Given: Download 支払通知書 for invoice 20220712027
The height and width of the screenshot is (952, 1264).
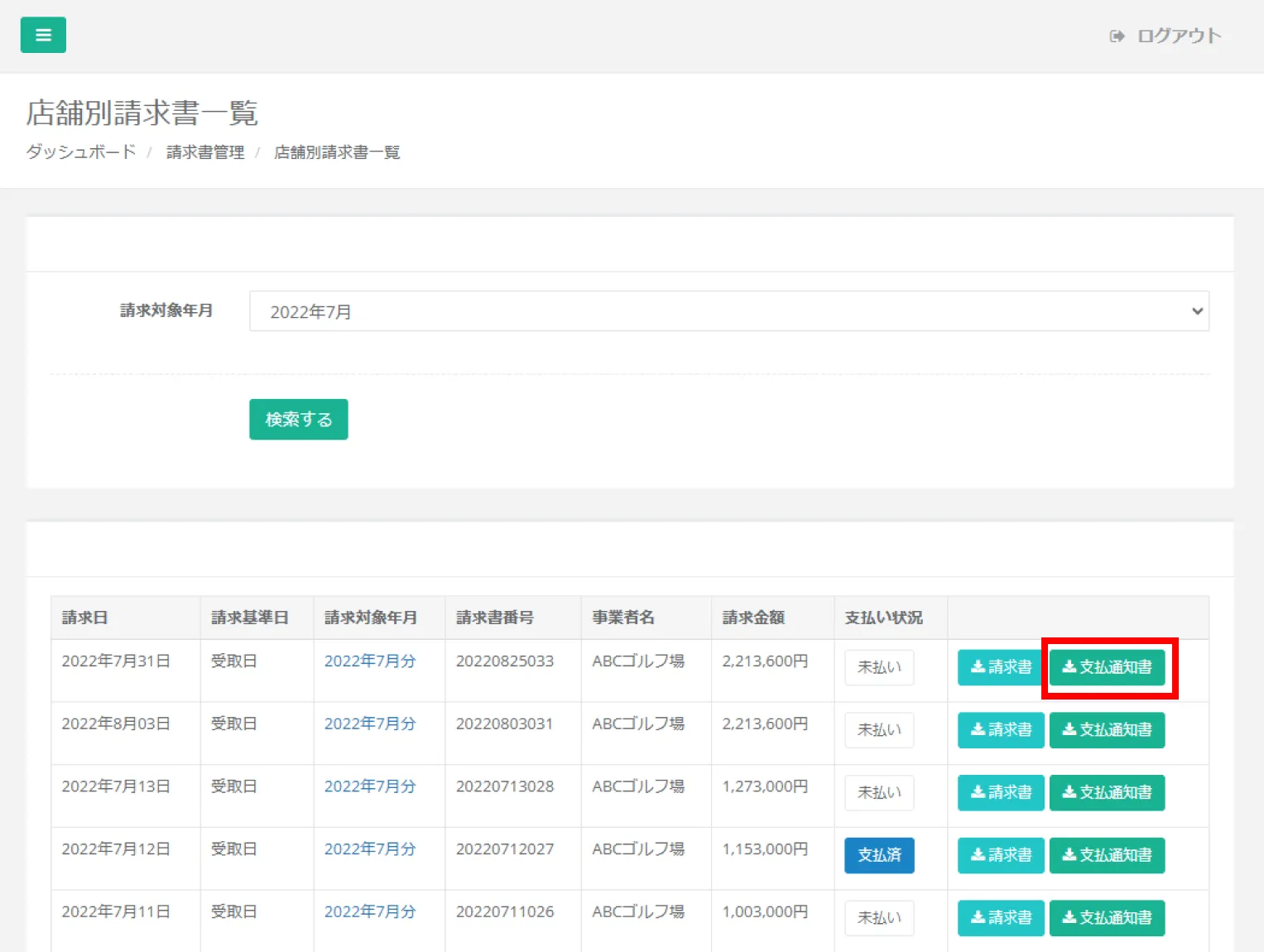Looking at the screenshot, I should pos(1107,855).
